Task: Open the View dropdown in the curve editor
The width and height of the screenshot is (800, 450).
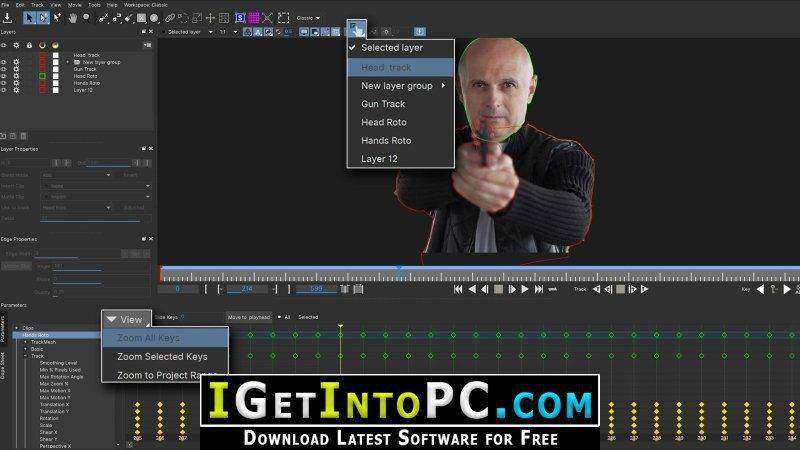Action: point(125,319)
